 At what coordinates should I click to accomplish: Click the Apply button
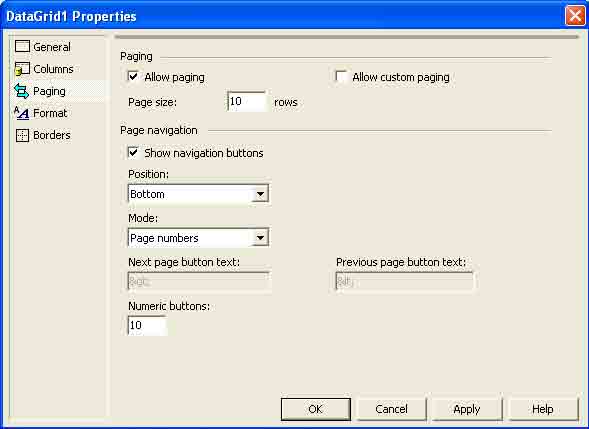467,409
